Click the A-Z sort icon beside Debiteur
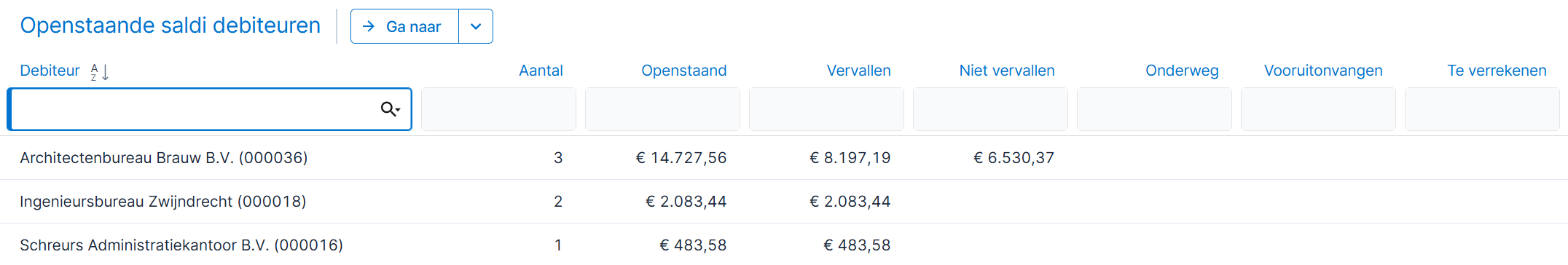The image size is (1568, 265). (100, 71)
